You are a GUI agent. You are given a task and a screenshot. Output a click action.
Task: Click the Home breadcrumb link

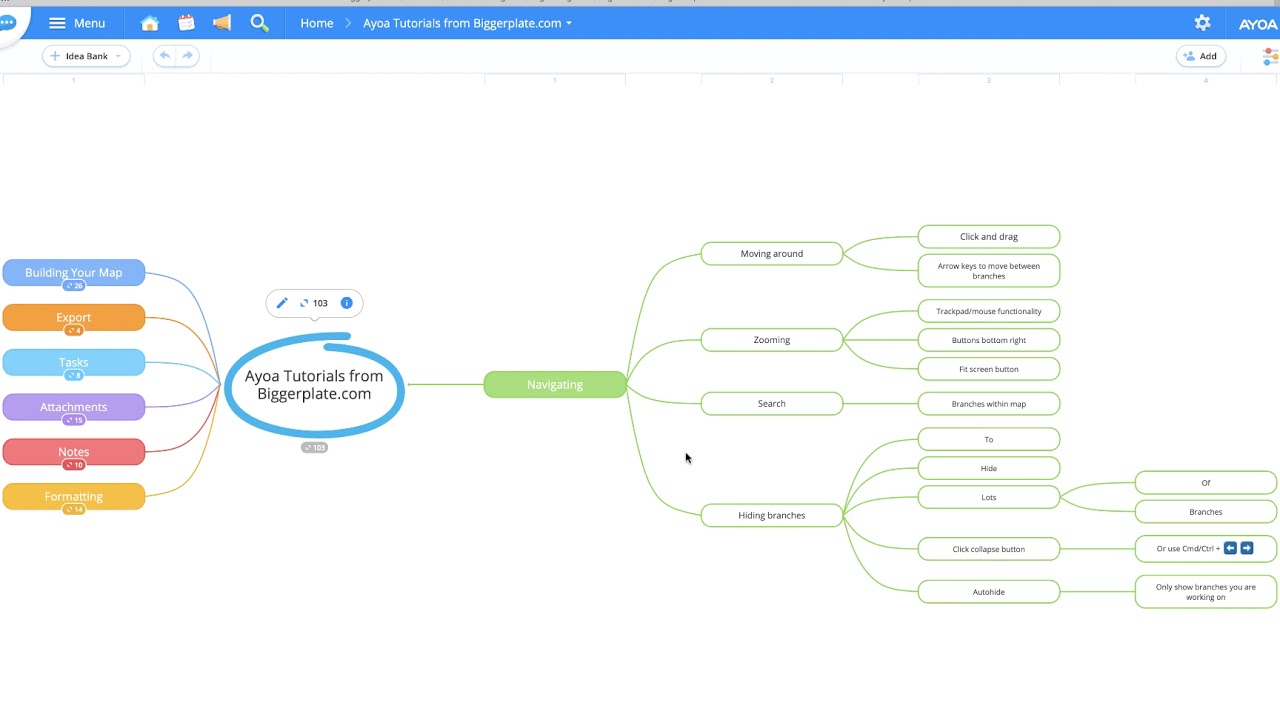[317, 23]
